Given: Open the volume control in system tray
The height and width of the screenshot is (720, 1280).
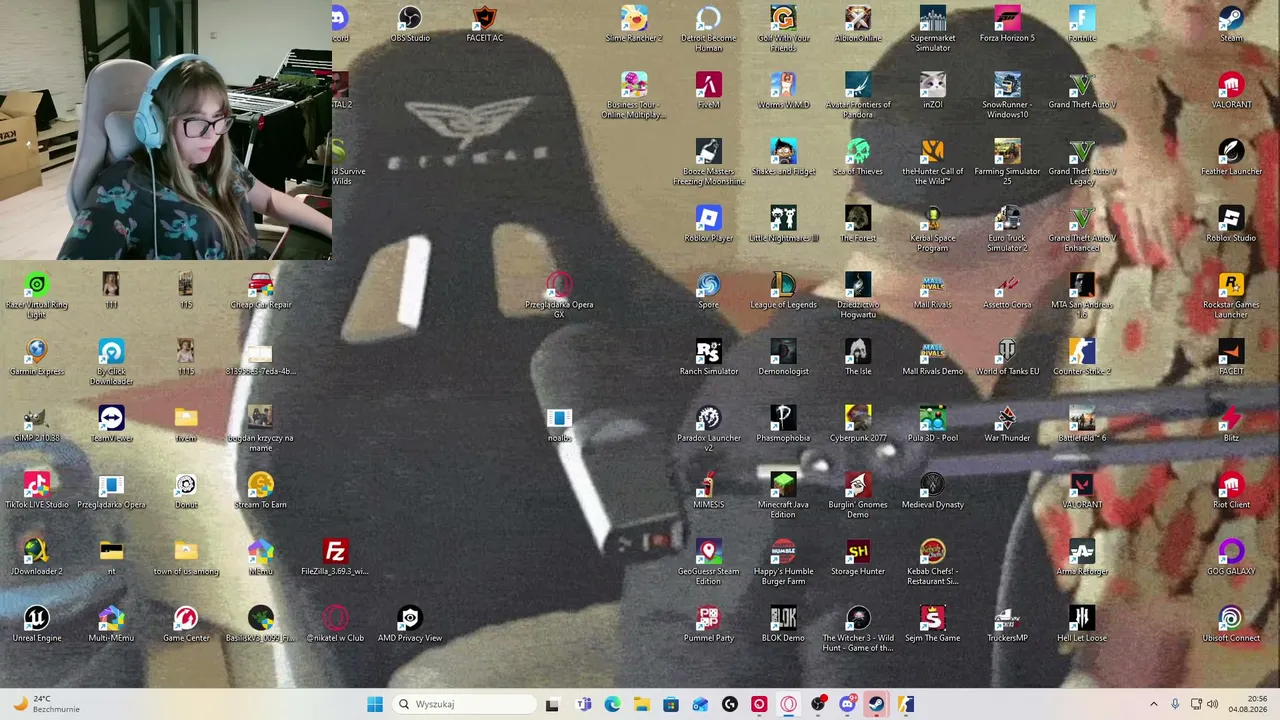Looking at the screenshot, I should click(1213, 704).
